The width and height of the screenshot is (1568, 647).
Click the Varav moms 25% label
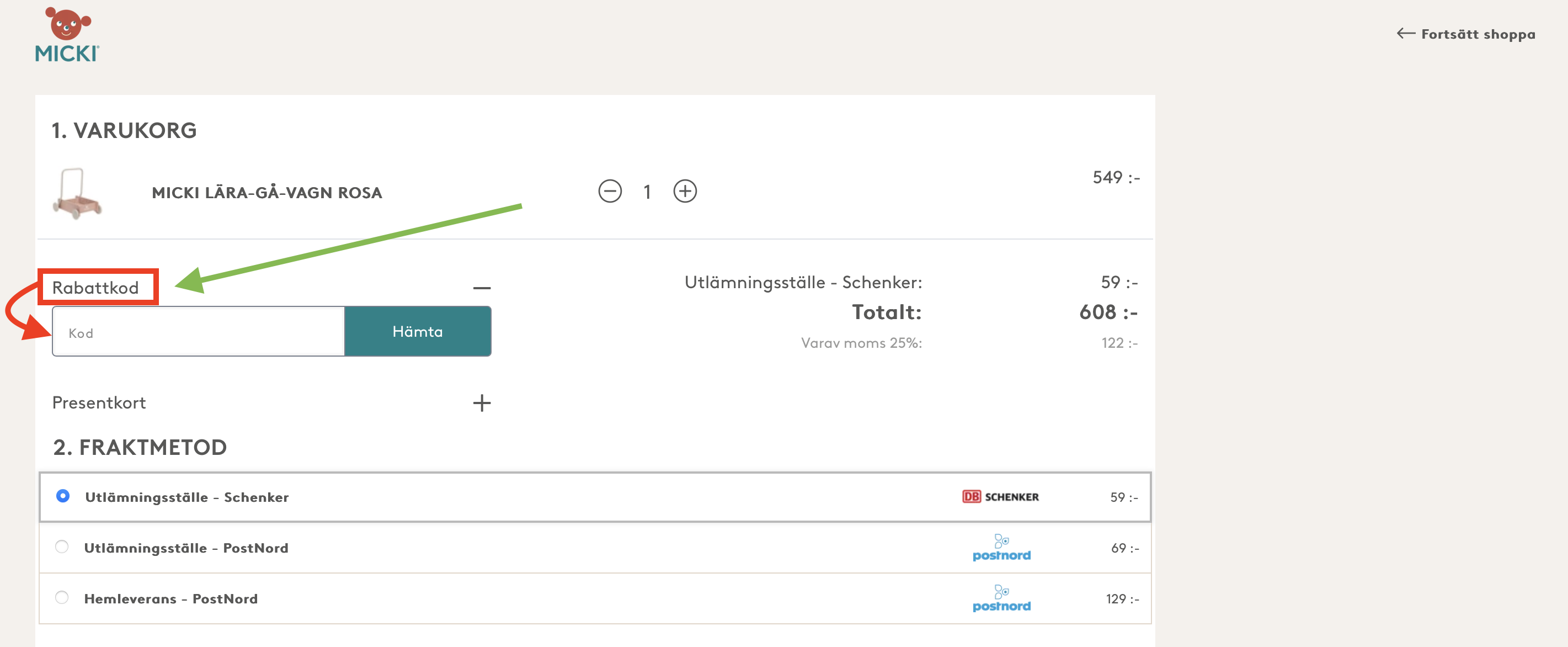coord(861,343)
